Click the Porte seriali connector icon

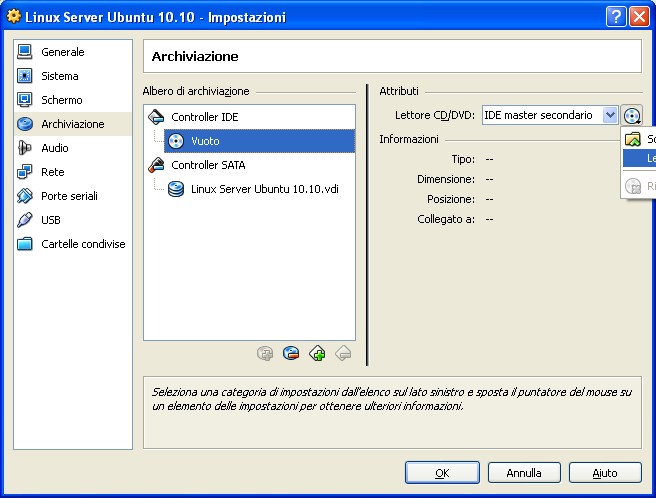point(25,196)
